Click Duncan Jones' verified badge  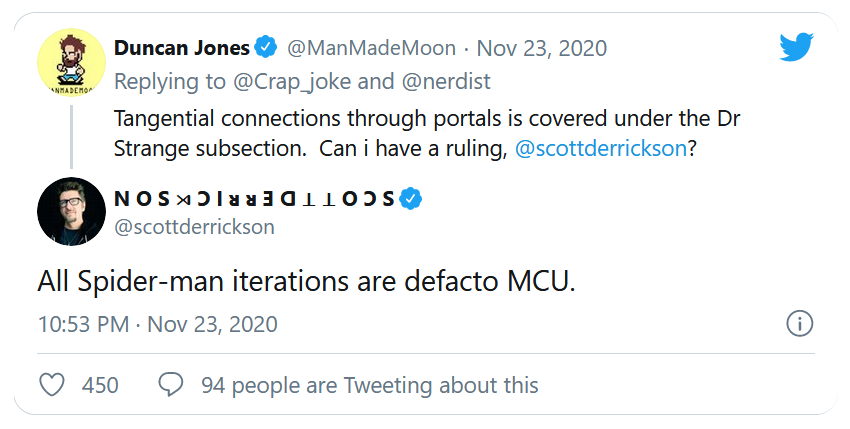click(x=265, y=47)
